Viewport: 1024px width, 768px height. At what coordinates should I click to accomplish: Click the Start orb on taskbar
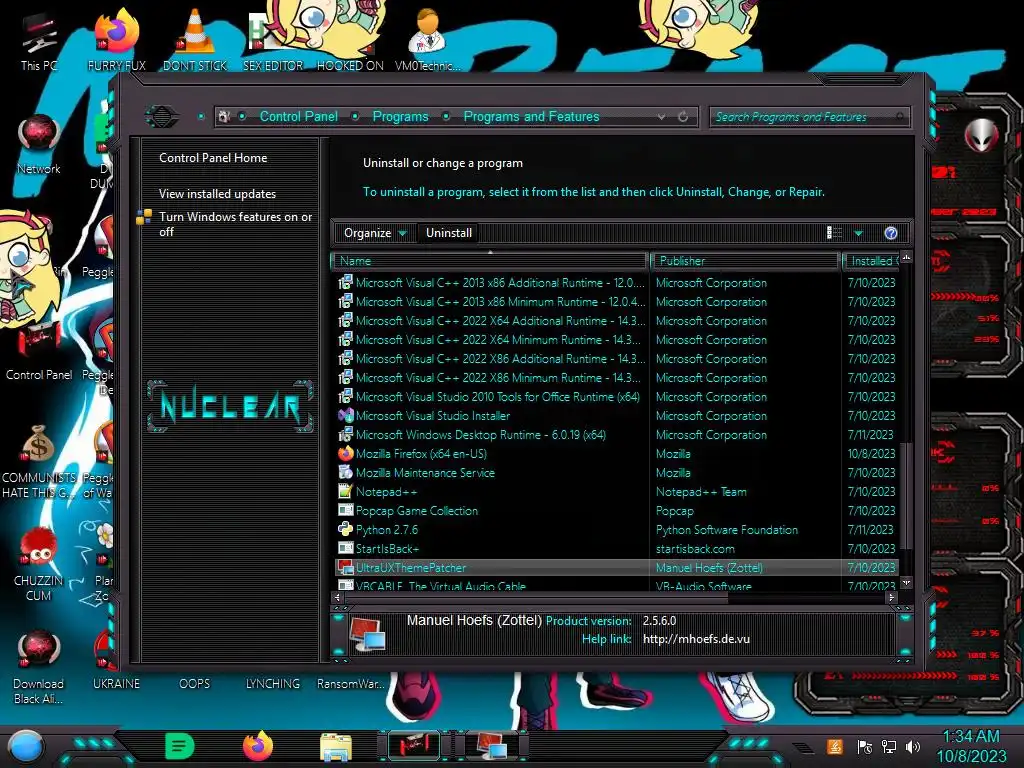[25, 747]
